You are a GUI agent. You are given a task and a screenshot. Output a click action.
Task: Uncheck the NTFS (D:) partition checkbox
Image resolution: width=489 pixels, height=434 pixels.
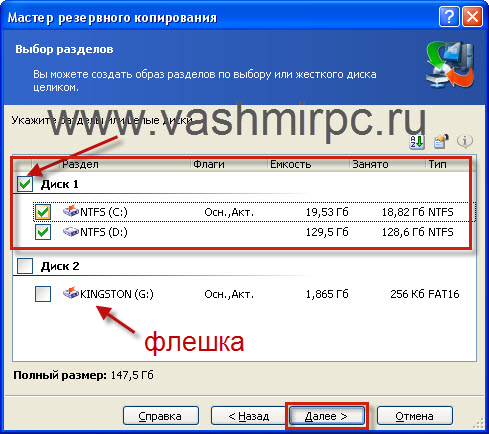tap(43, 232)
